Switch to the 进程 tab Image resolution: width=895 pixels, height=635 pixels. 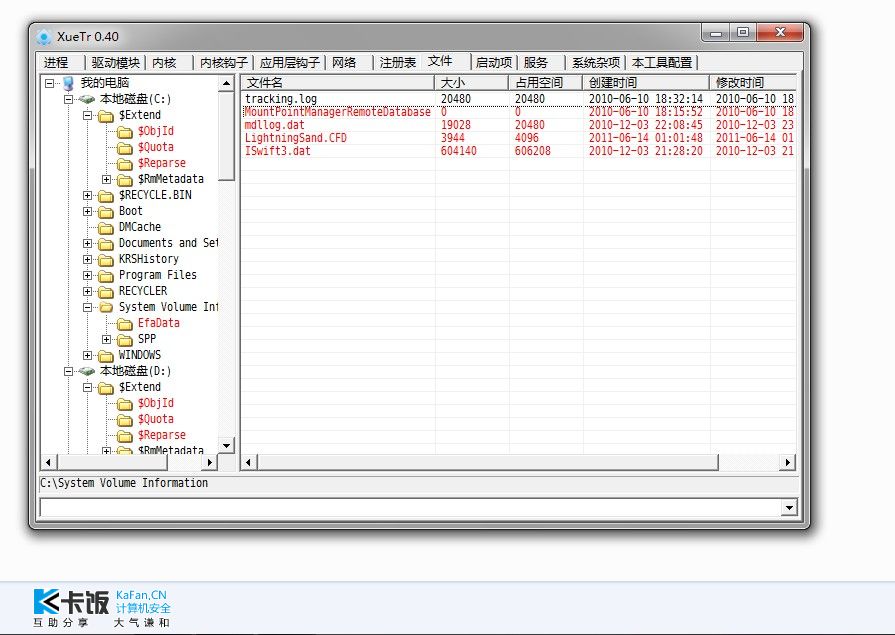click(56, 63)
